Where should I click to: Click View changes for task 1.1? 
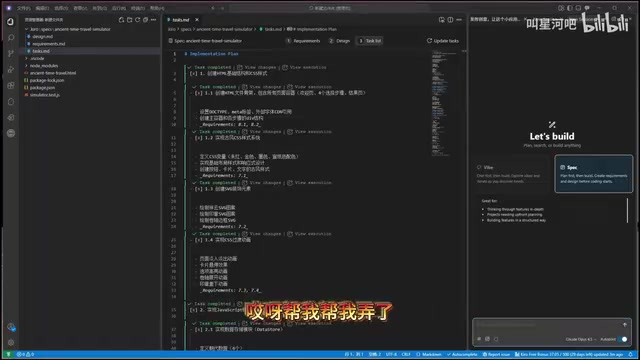coord(262,87)
